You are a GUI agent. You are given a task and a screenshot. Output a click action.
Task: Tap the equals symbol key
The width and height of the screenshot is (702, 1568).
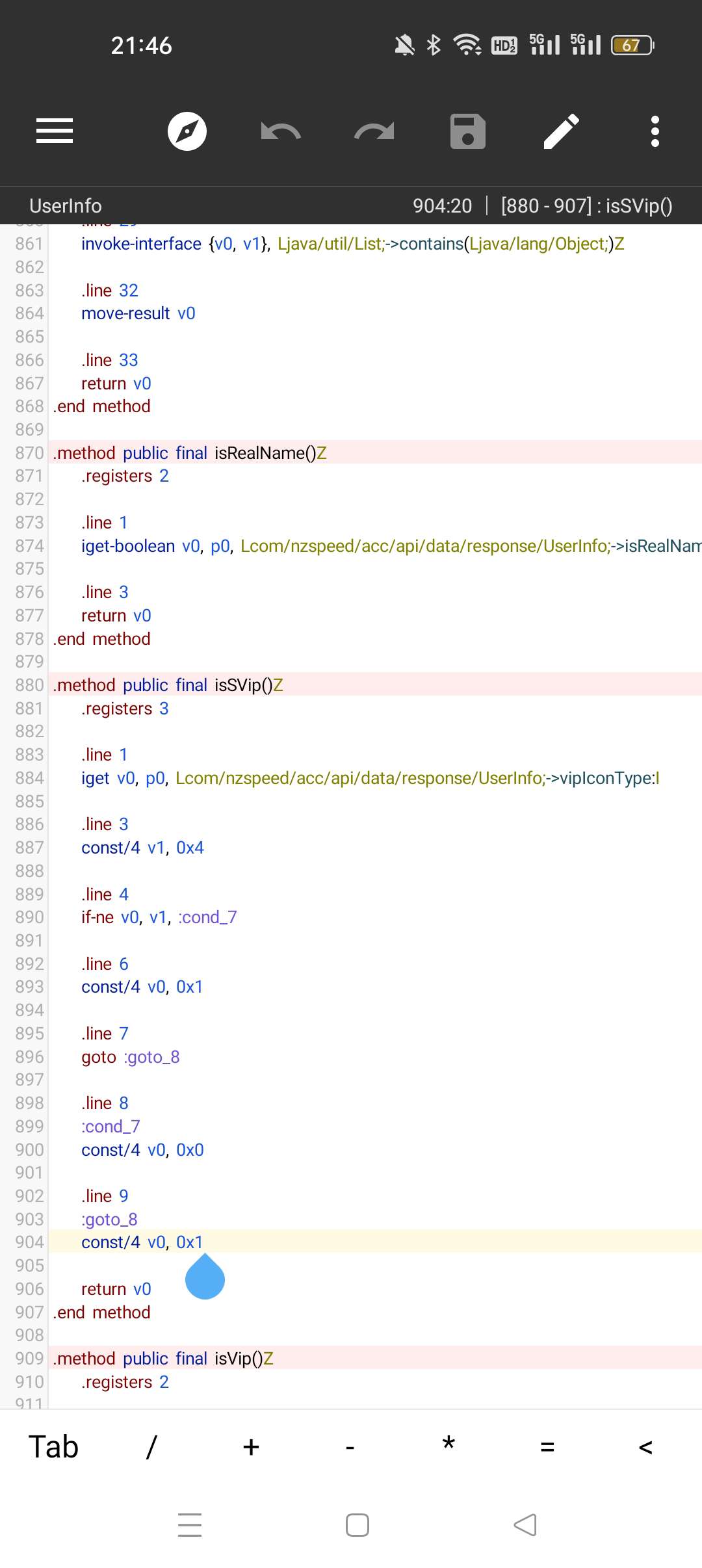547,1447
